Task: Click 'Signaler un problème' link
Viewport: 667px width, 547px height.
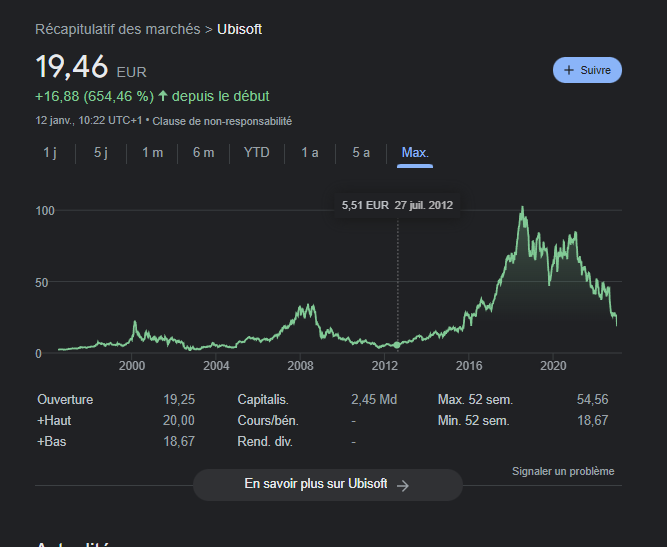Action: (563, 471)
